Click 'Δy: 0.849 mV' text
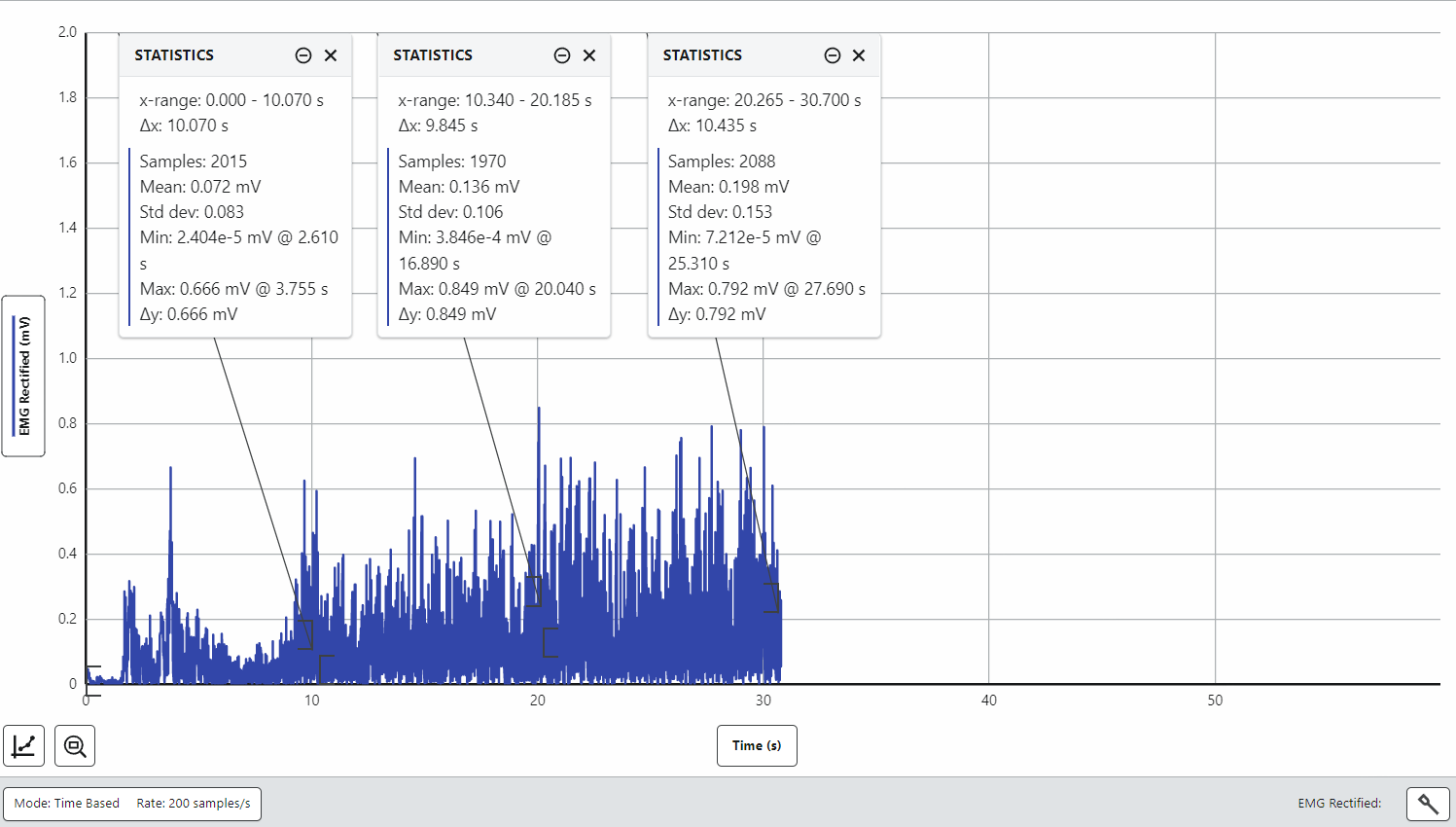 click(447, 314)
